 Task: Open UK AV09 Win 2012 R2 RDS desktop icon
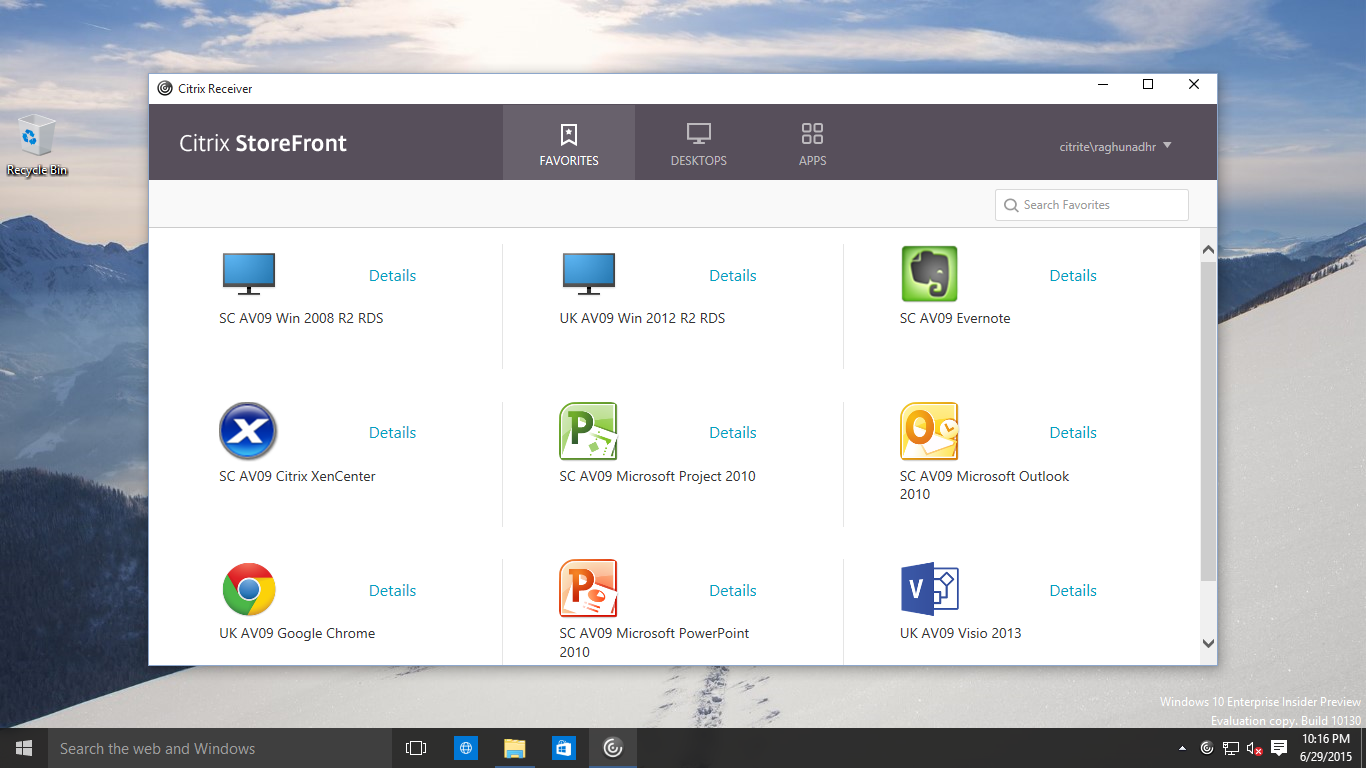(588, 274)
